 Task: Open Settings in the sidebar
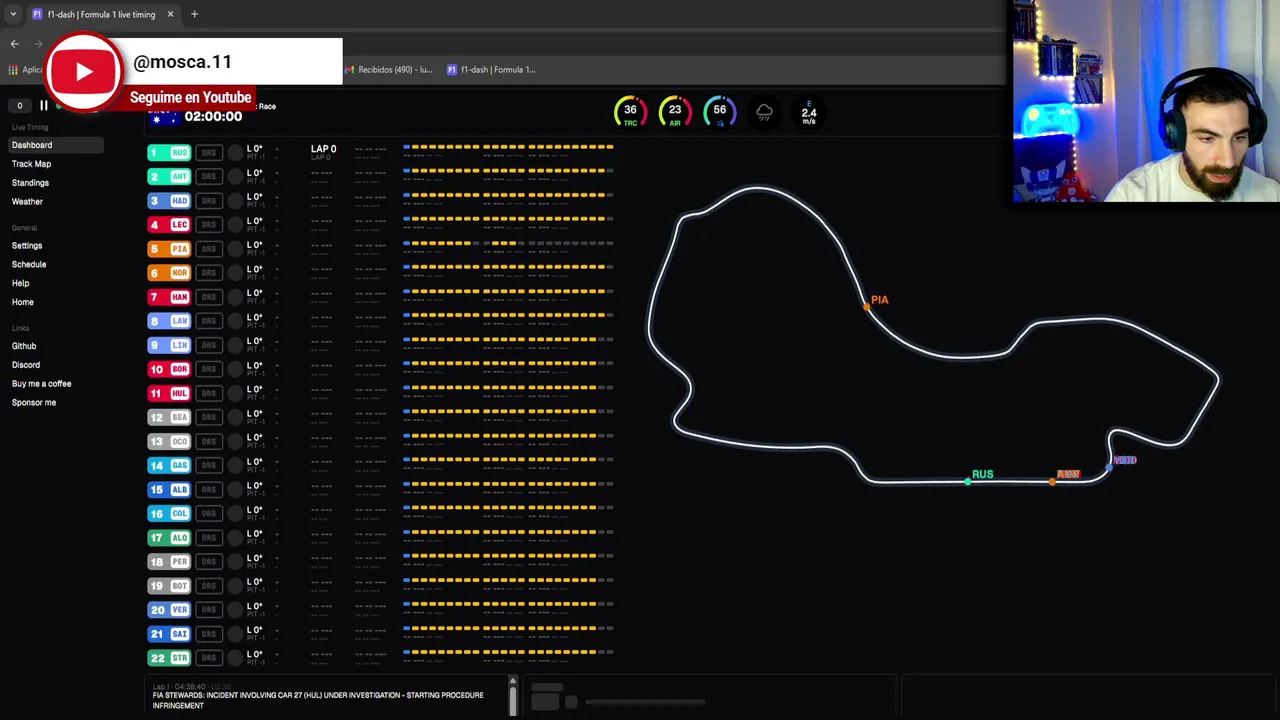pos(27,246)
